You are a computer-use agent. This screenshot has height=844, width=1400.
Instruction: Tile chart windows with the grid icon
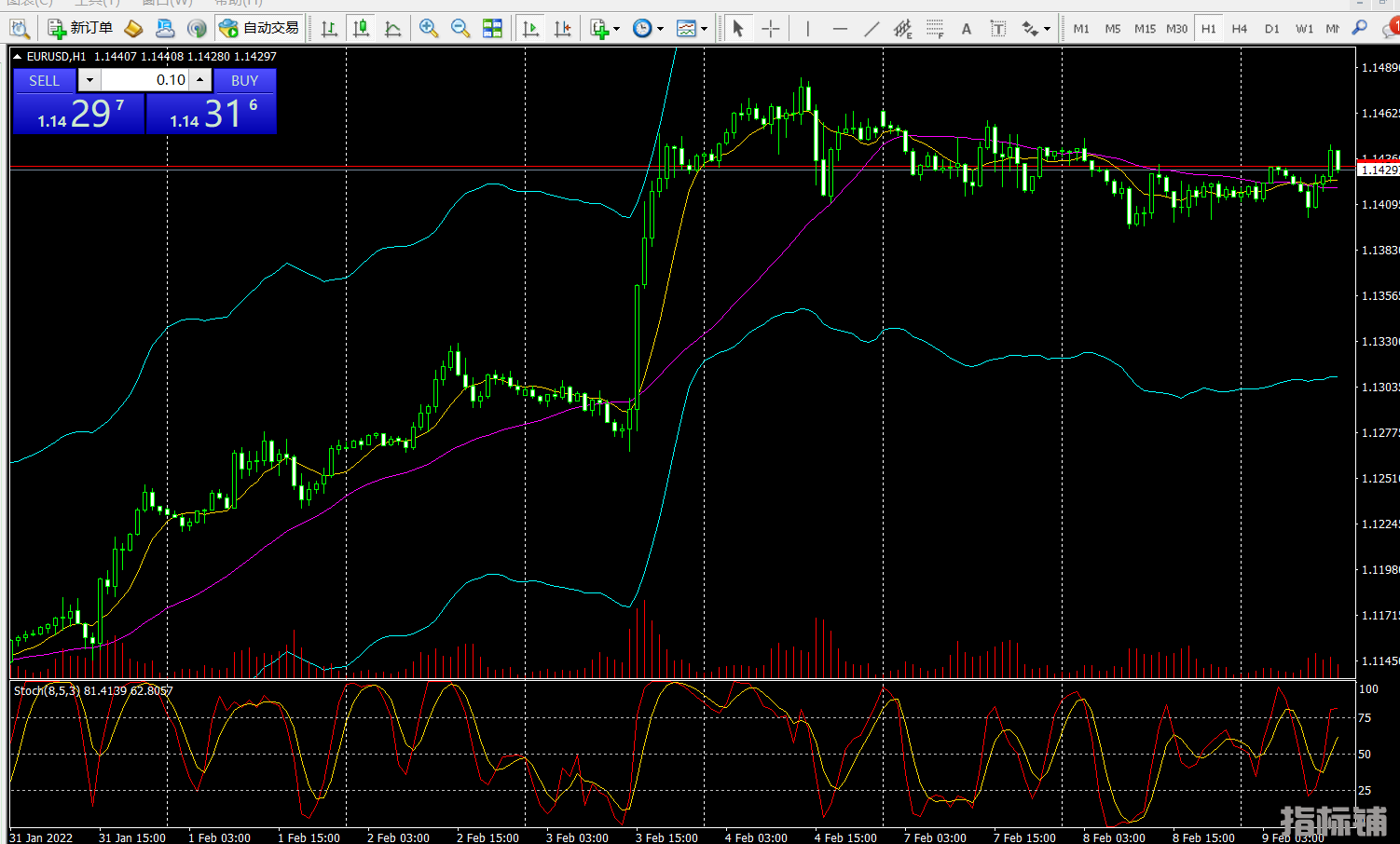[492, 29]
